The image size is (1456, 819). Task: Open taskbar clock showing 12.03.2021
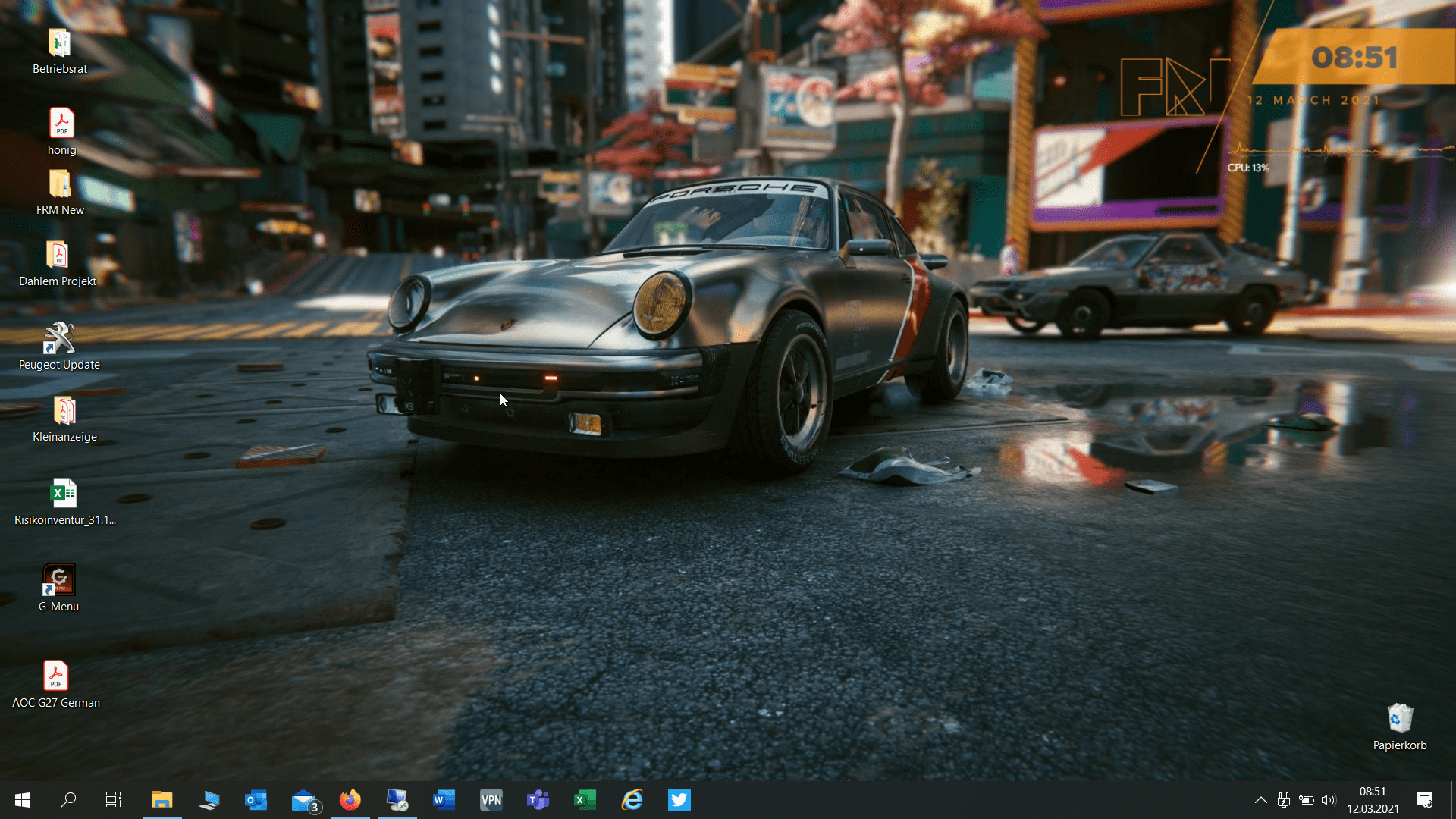[1373, 800]
